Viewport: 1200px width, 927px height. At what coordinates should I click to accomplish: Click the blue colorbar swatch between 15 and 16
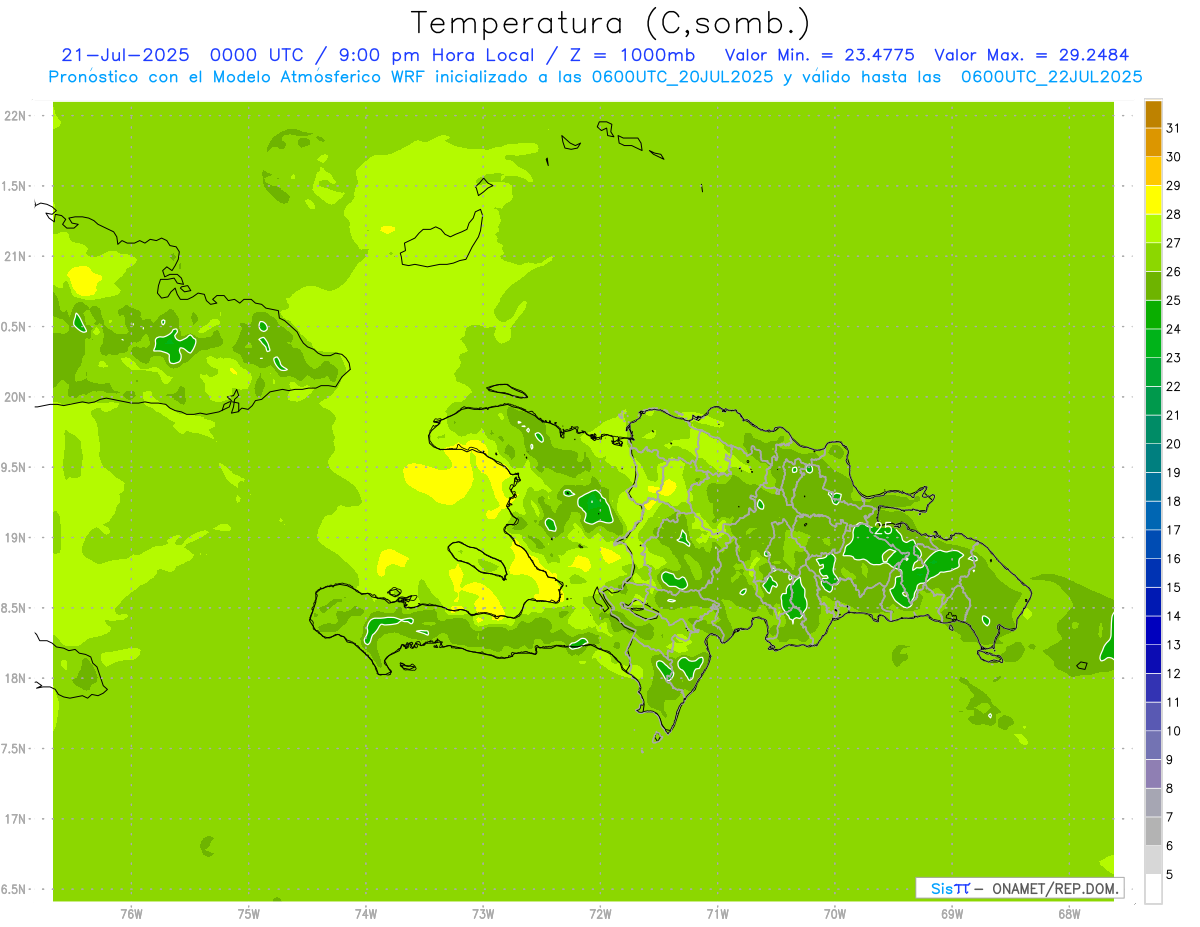coord(1153,574)
